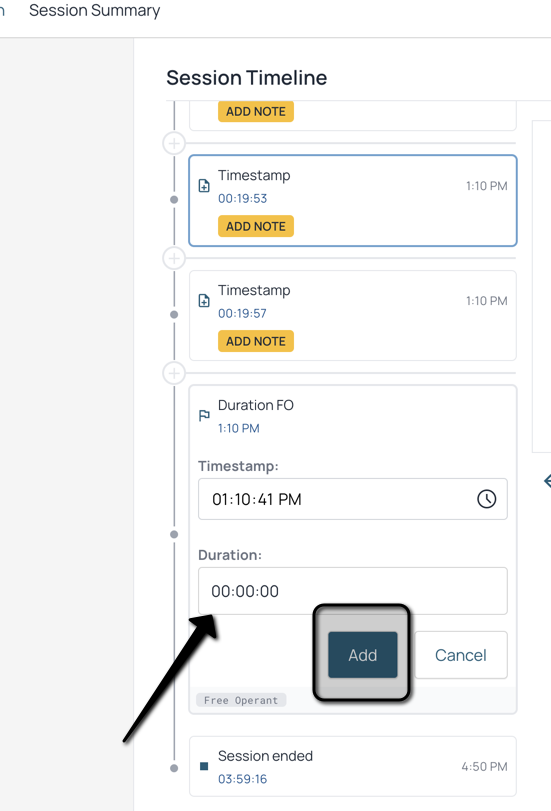Click the square stop icon by Session ended
The image size is (551, 811).
point(204,766)
